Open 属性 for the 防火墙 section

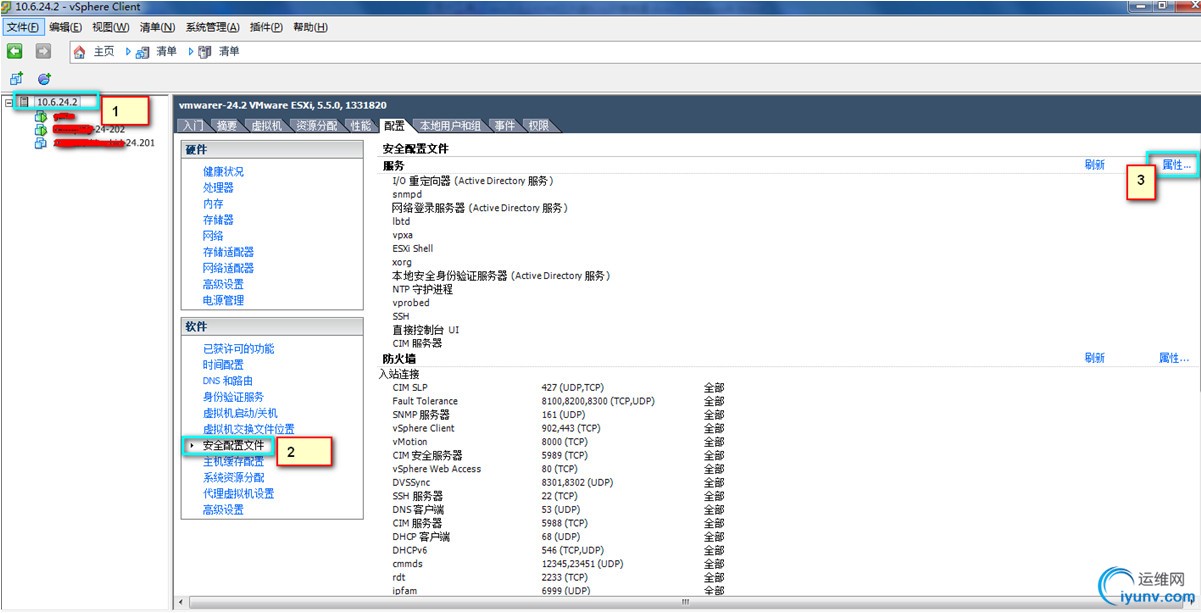pyautogui.click(x=1174, y=358)
